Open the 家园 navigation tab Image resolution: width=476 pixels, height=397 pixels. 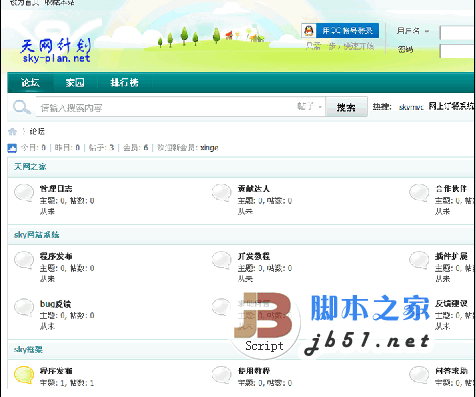click(x=75, y=82)
